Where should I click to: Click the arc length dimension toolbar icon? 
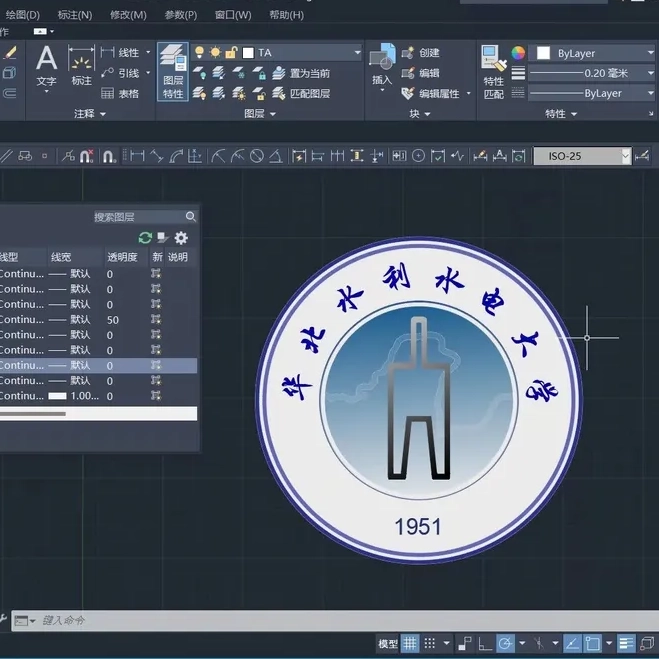[176, 156]
